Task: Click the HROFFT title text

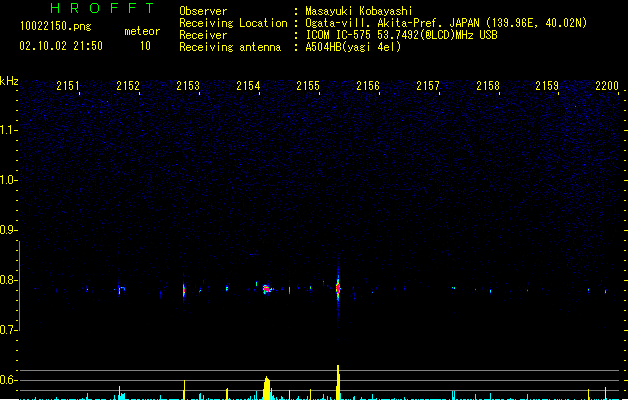Action: click(x=102, y=8)
